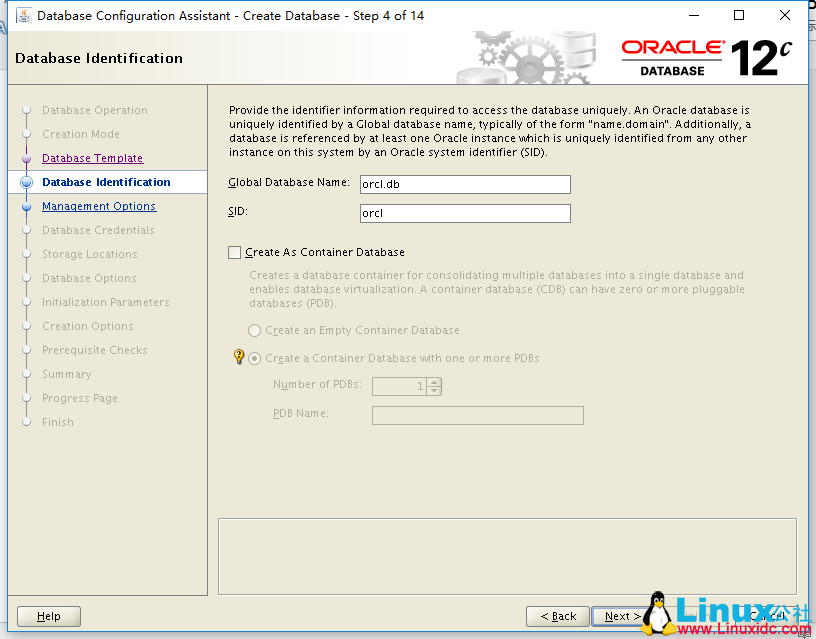
Task: Select Create an Empty Container Database
Action: (x=254, y=330)
